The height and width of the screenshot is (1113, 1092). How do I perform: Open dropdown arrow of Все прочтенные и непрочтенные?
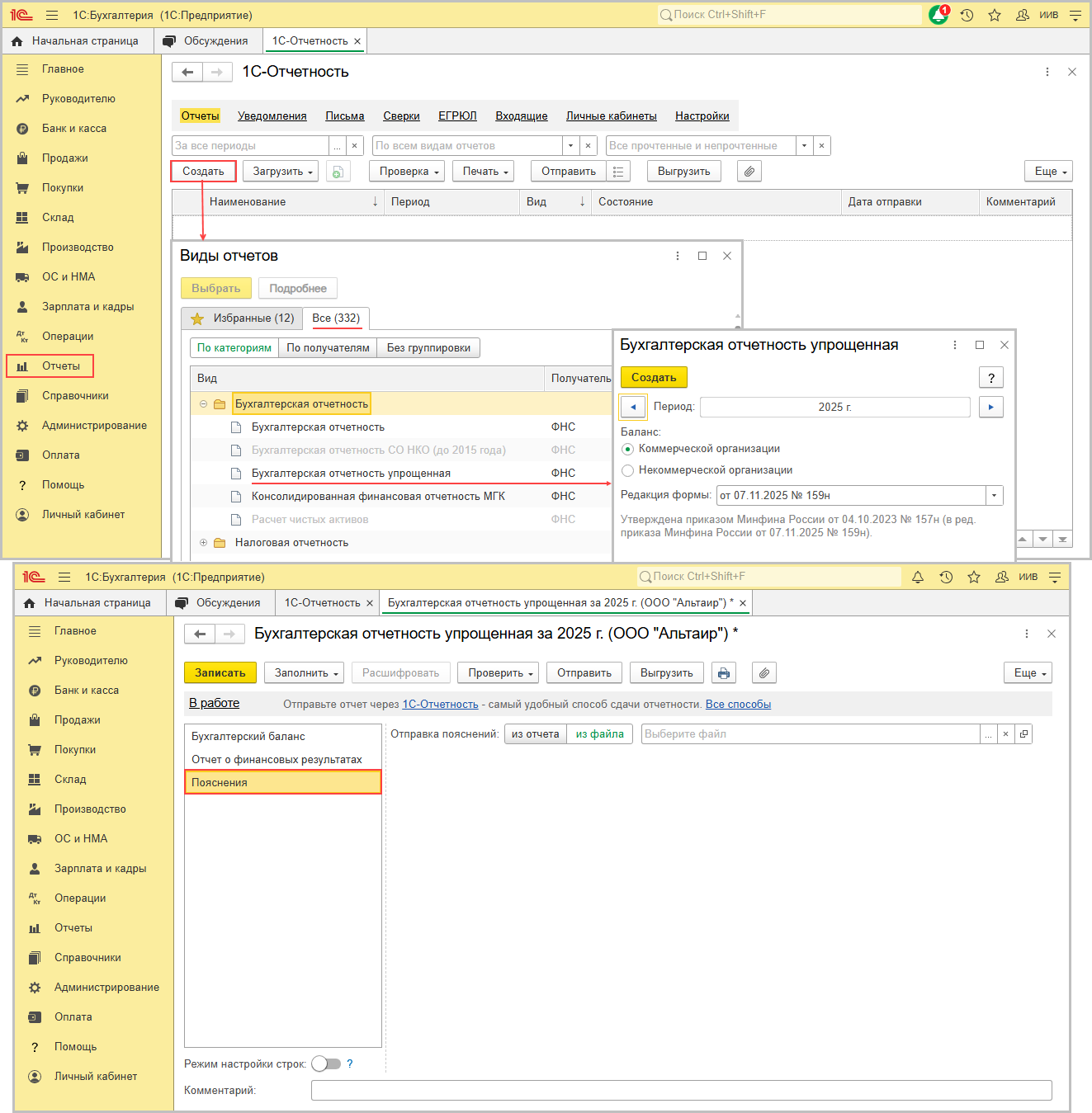[x=804, y=145]
